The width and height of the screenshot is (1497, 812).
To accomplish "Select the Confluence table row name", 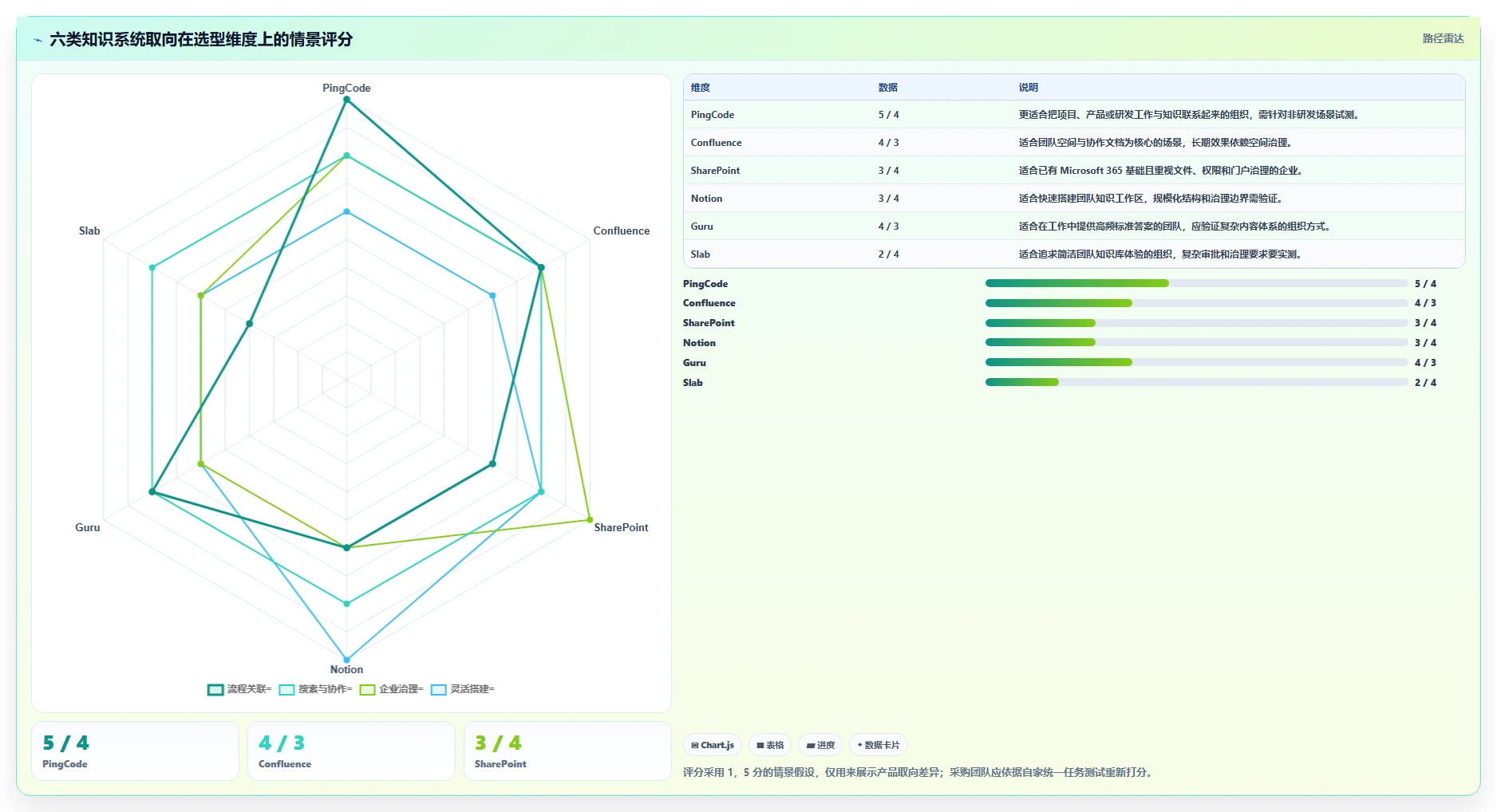I will [x=717, y=143].
